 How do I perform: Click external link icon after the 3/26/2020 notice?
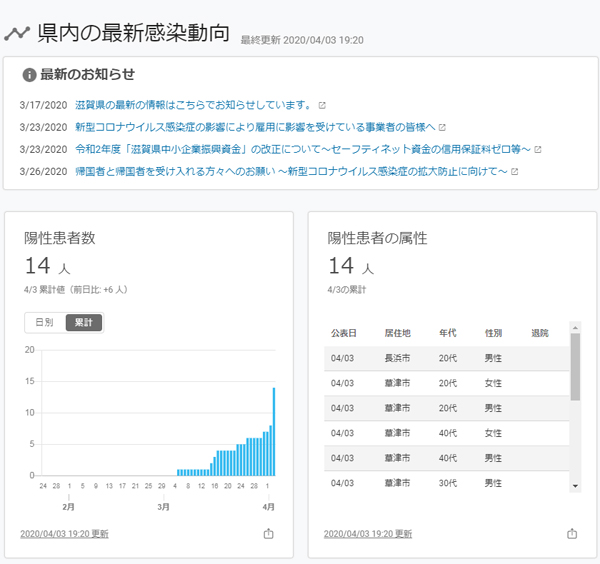point(514,171)
